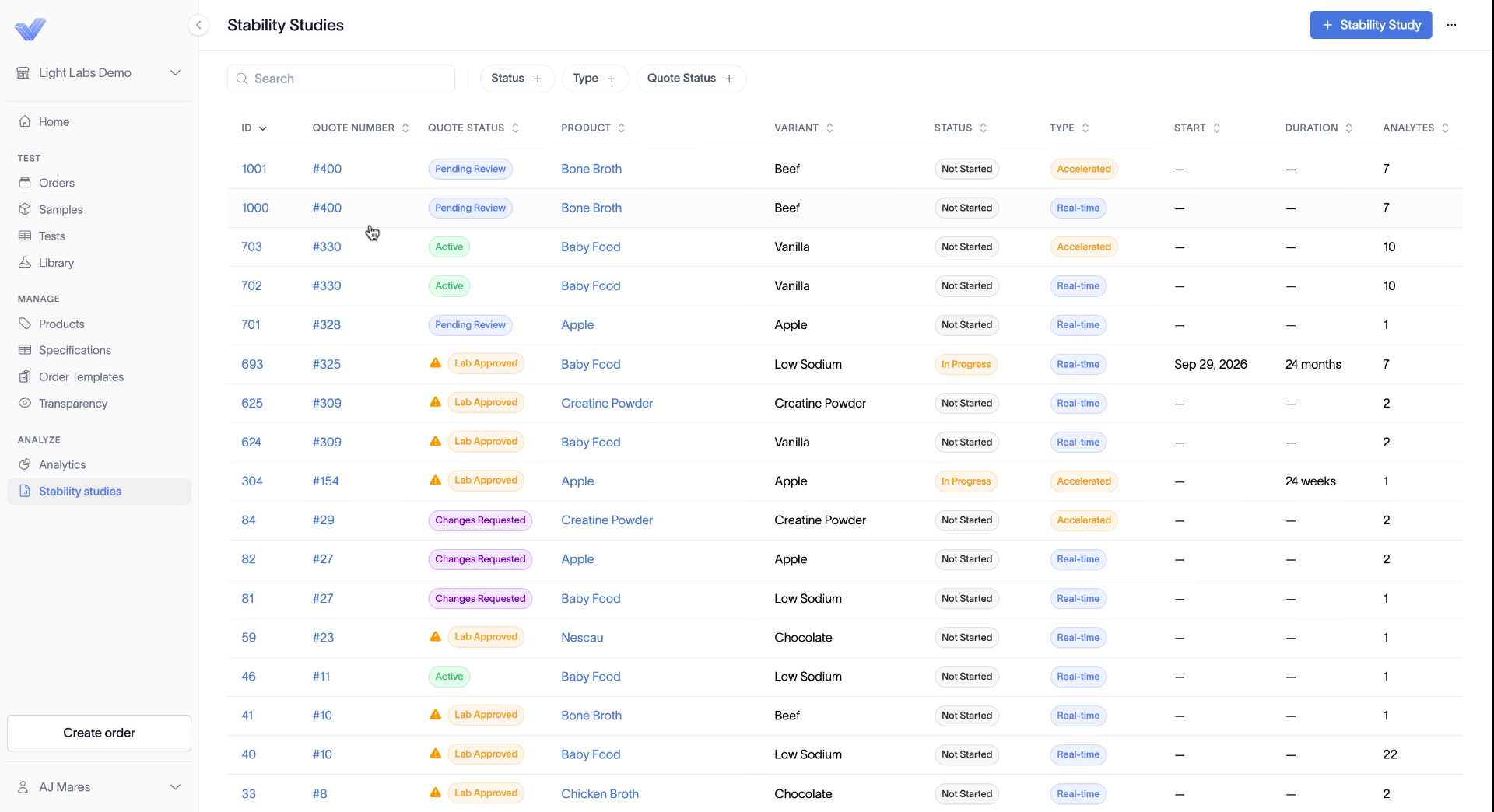Viewport: 1494px width, 812px height.
Task: Go to Specifications in the sidebar
Action: pos(99,350)
